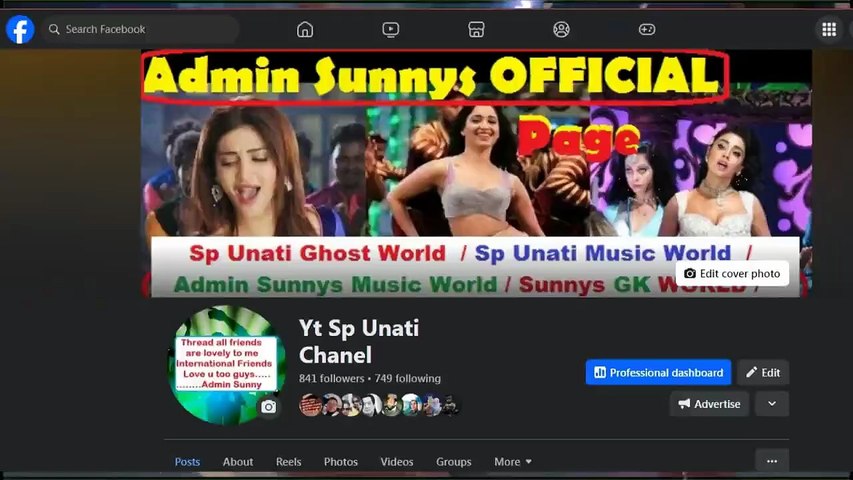Switch to the Photos tab
853x480 pixels.
pyautogui.click(x=341, y=461)
